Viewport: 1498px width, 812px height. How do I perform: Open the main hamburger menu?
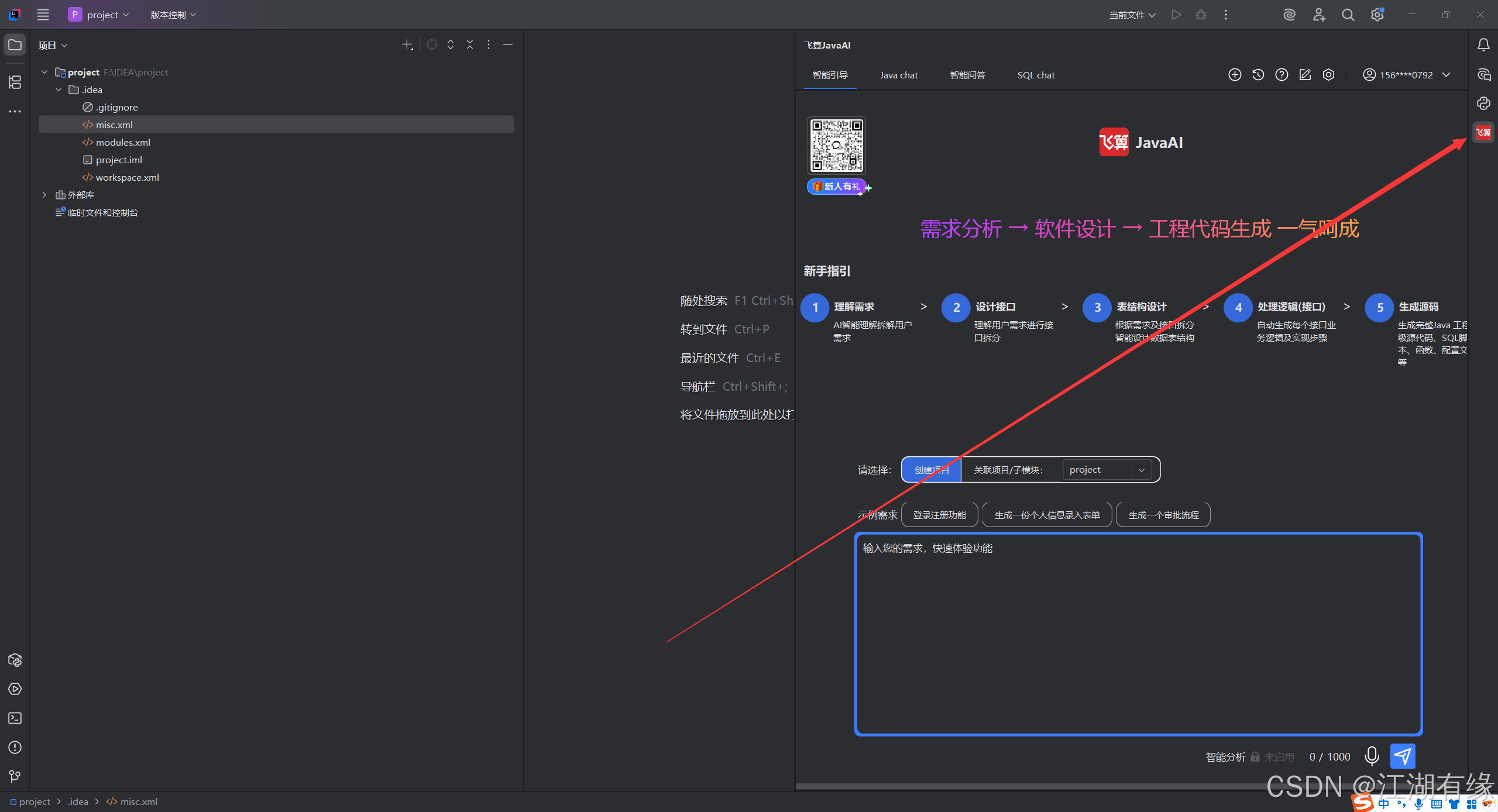click(43, 15)
